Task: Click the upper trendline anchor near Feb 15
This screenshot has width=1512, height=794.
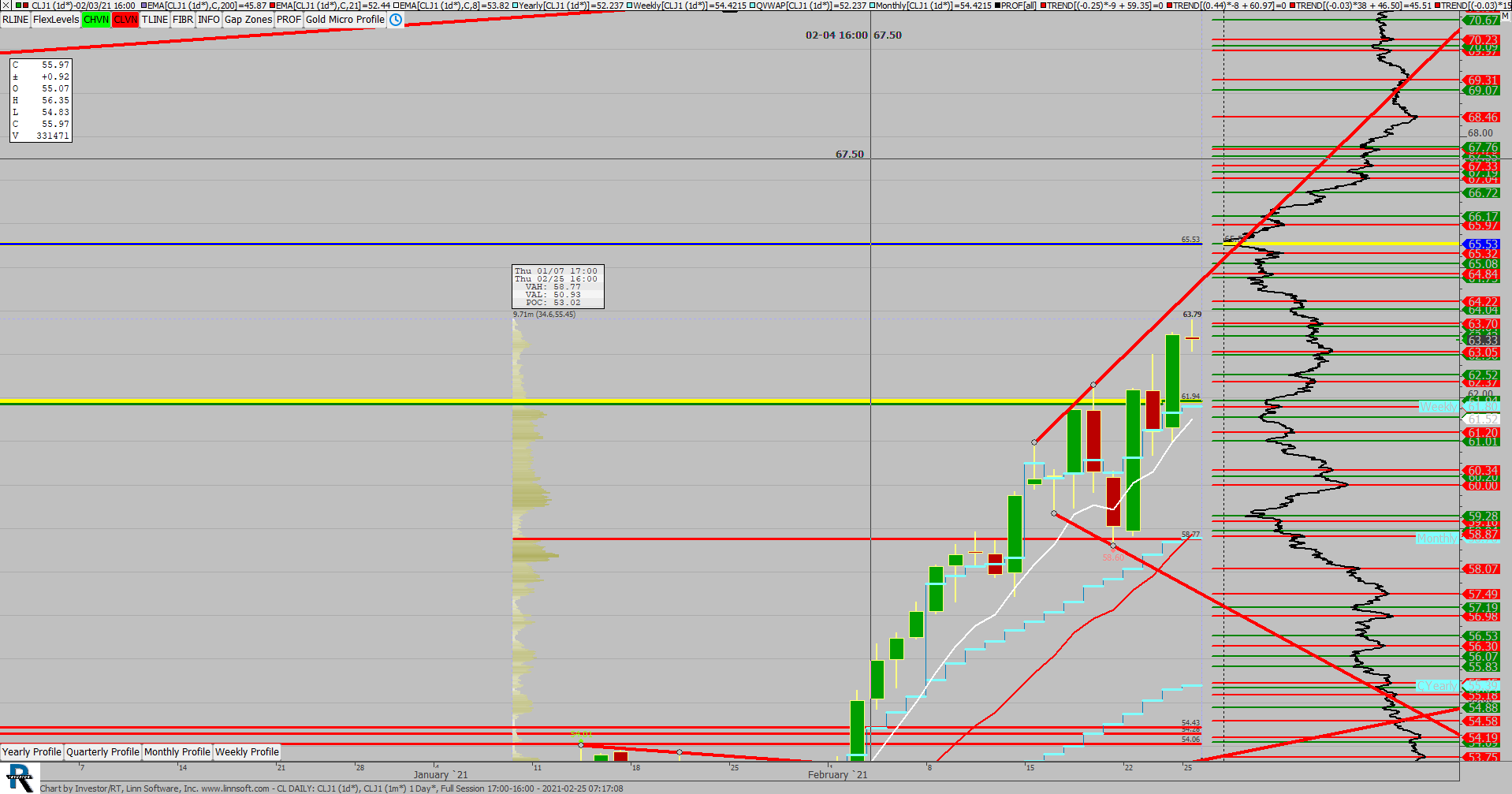Action: pos(1034,442)
